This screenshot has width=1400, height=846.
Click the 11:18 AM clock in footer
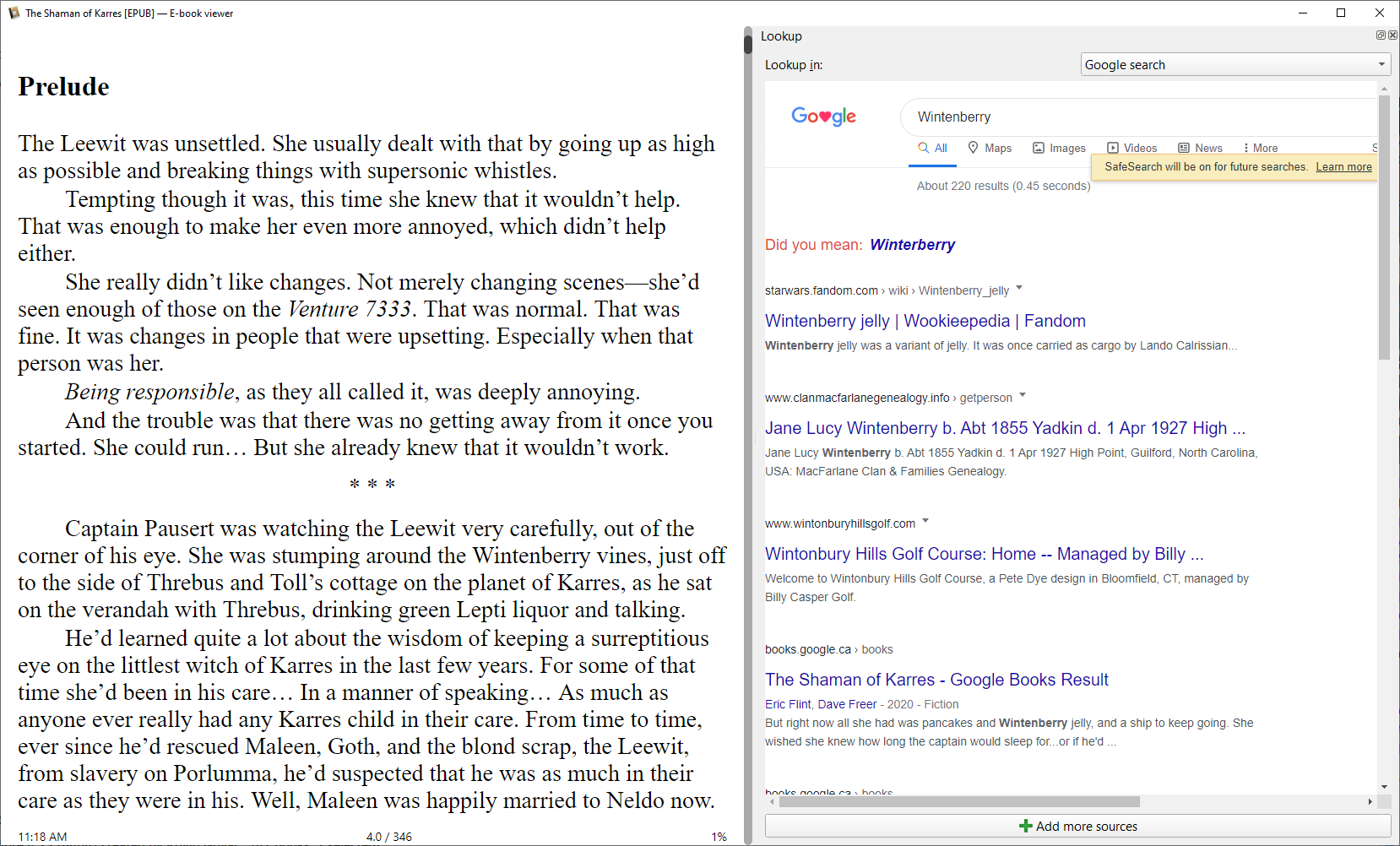point(42,837)
